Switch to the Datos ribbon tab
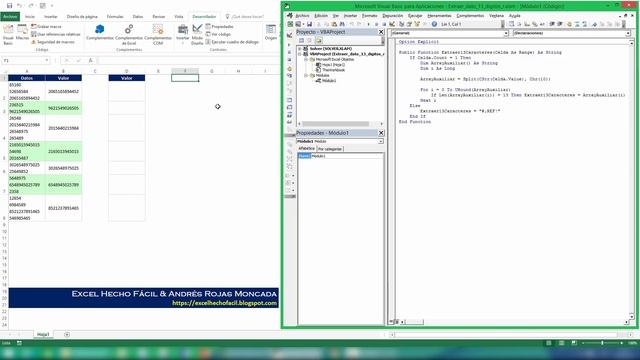This screenshot has height=360, width=640. (x=138, y=17)
